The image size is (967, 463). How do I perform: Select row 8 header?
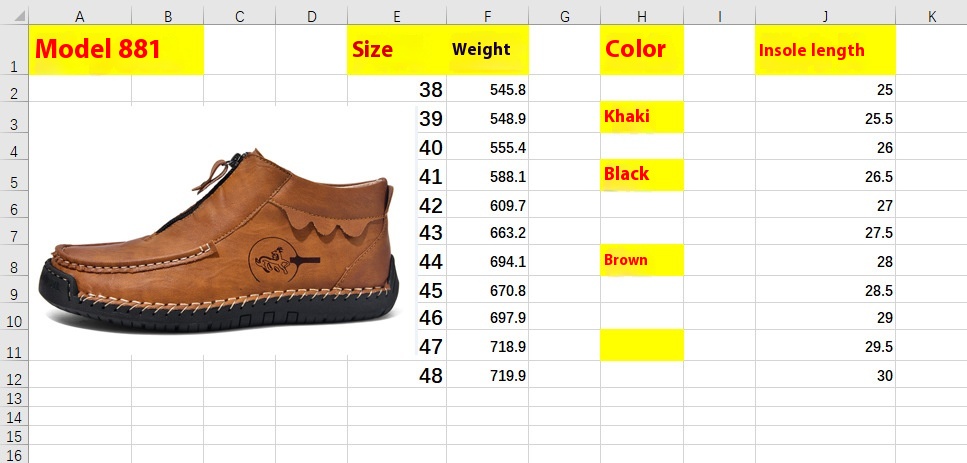(14, 260)
